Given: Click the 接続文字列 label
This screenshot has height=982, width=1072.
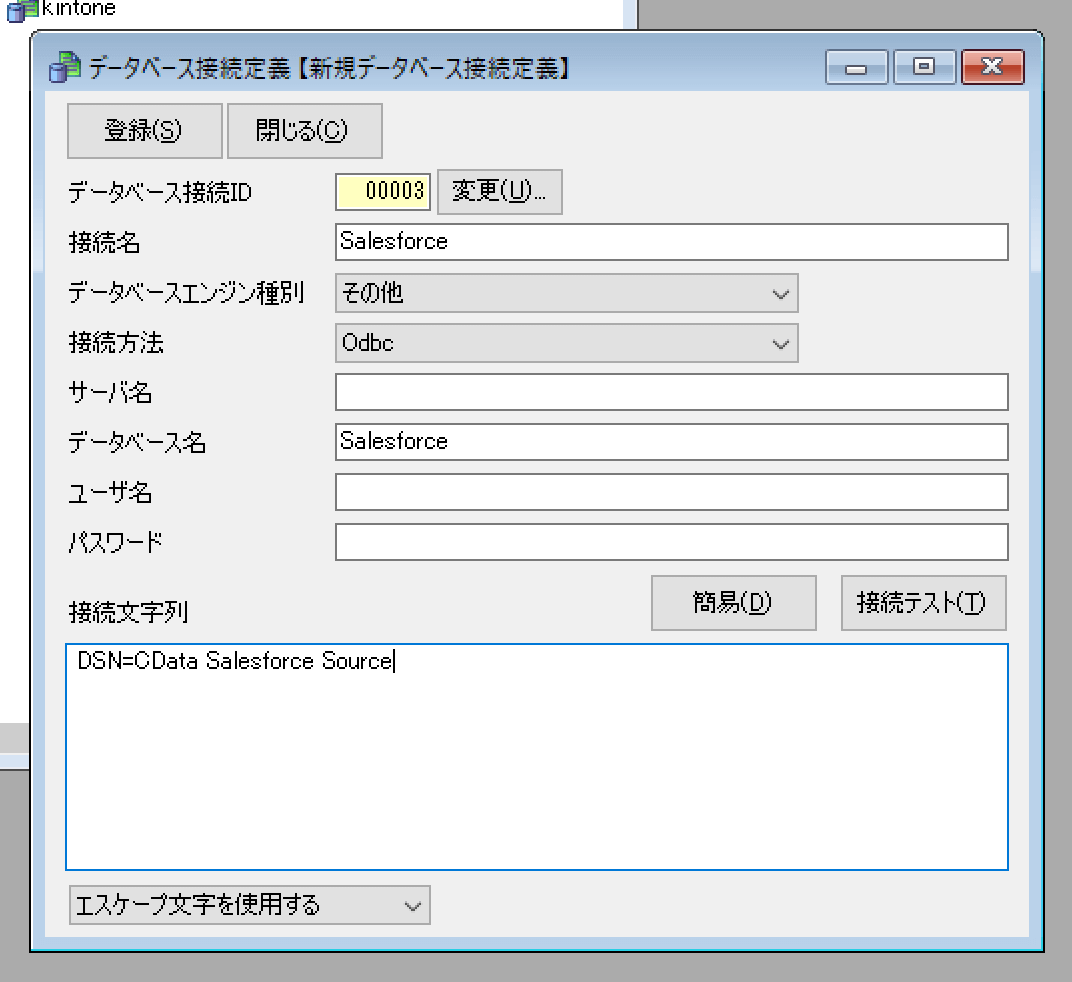Looking at the screenshot, I should pos(128,611).
